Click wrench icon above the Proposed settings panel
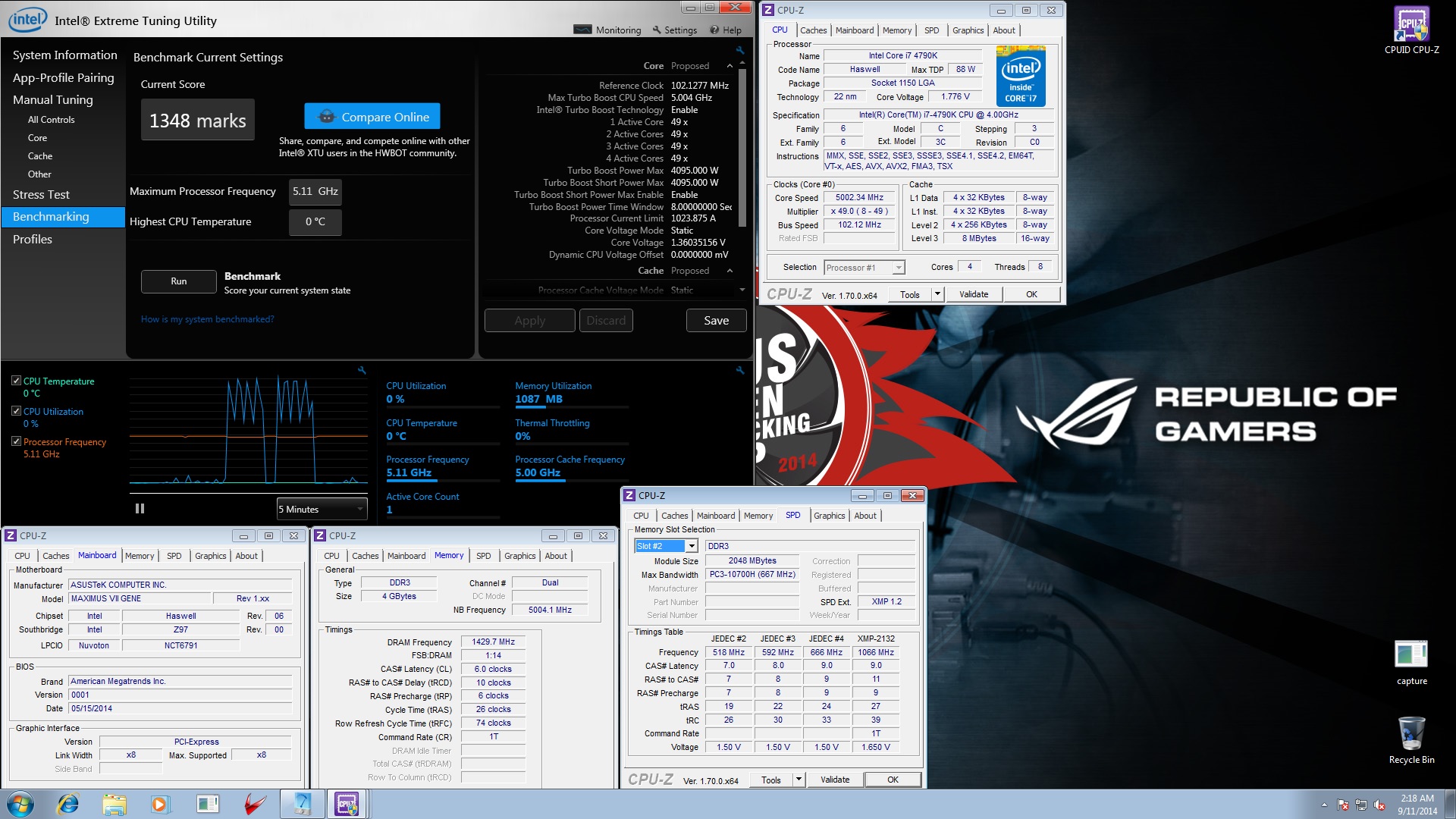The height and width of the screenshot is (819, 1456). 739,50
